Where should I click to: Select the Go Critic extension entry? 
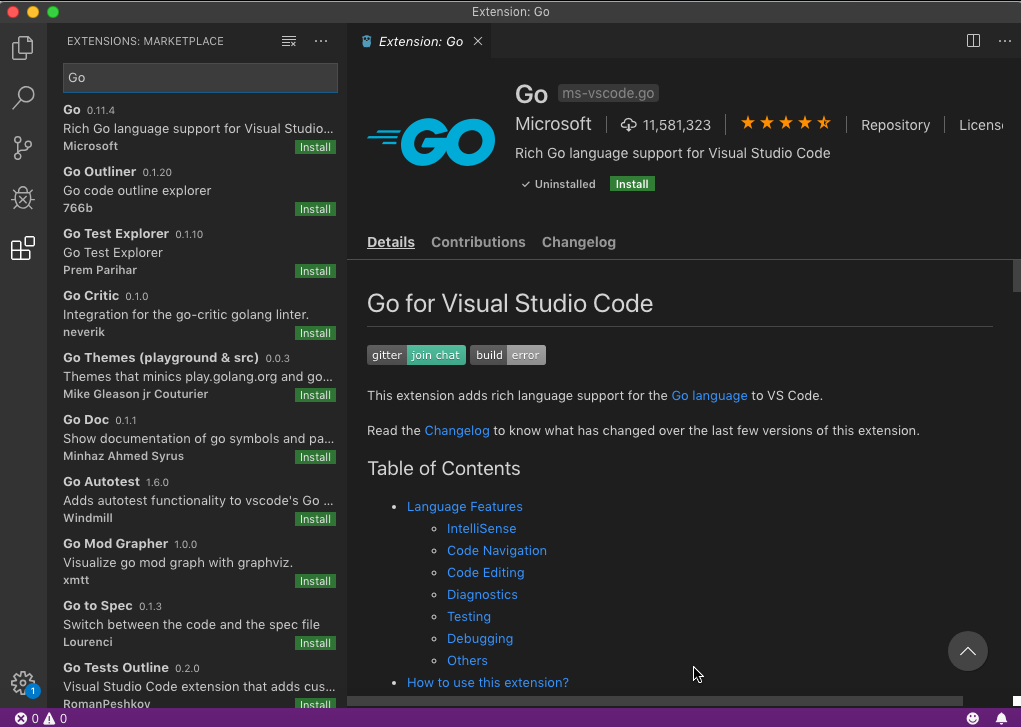199,313
